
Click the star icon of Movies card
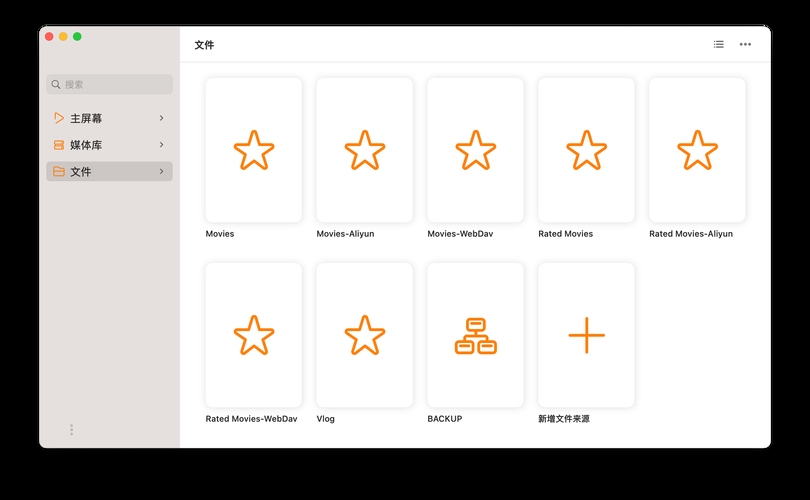[254, 150]
